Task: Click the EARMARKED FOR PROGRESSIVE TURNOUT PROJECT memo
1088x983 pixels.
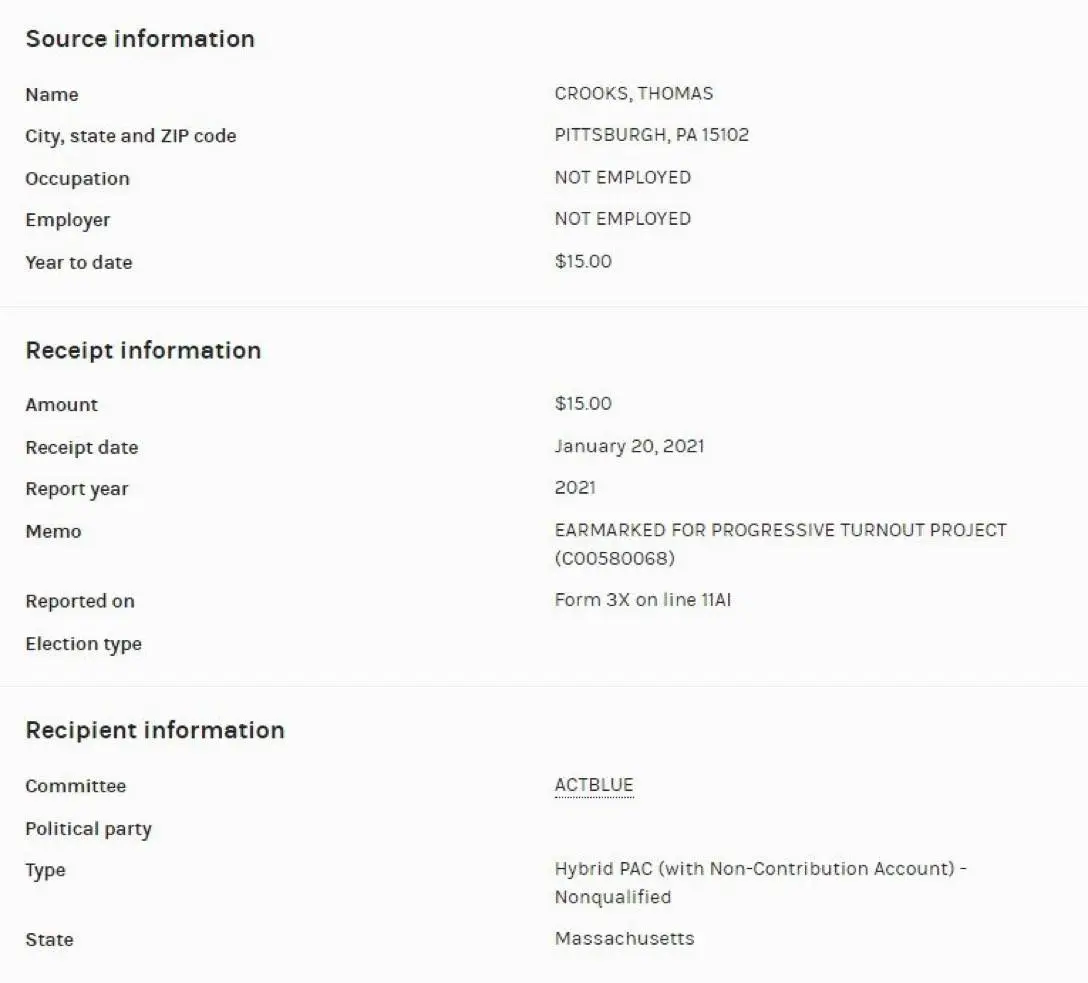Action: [780, 530]
